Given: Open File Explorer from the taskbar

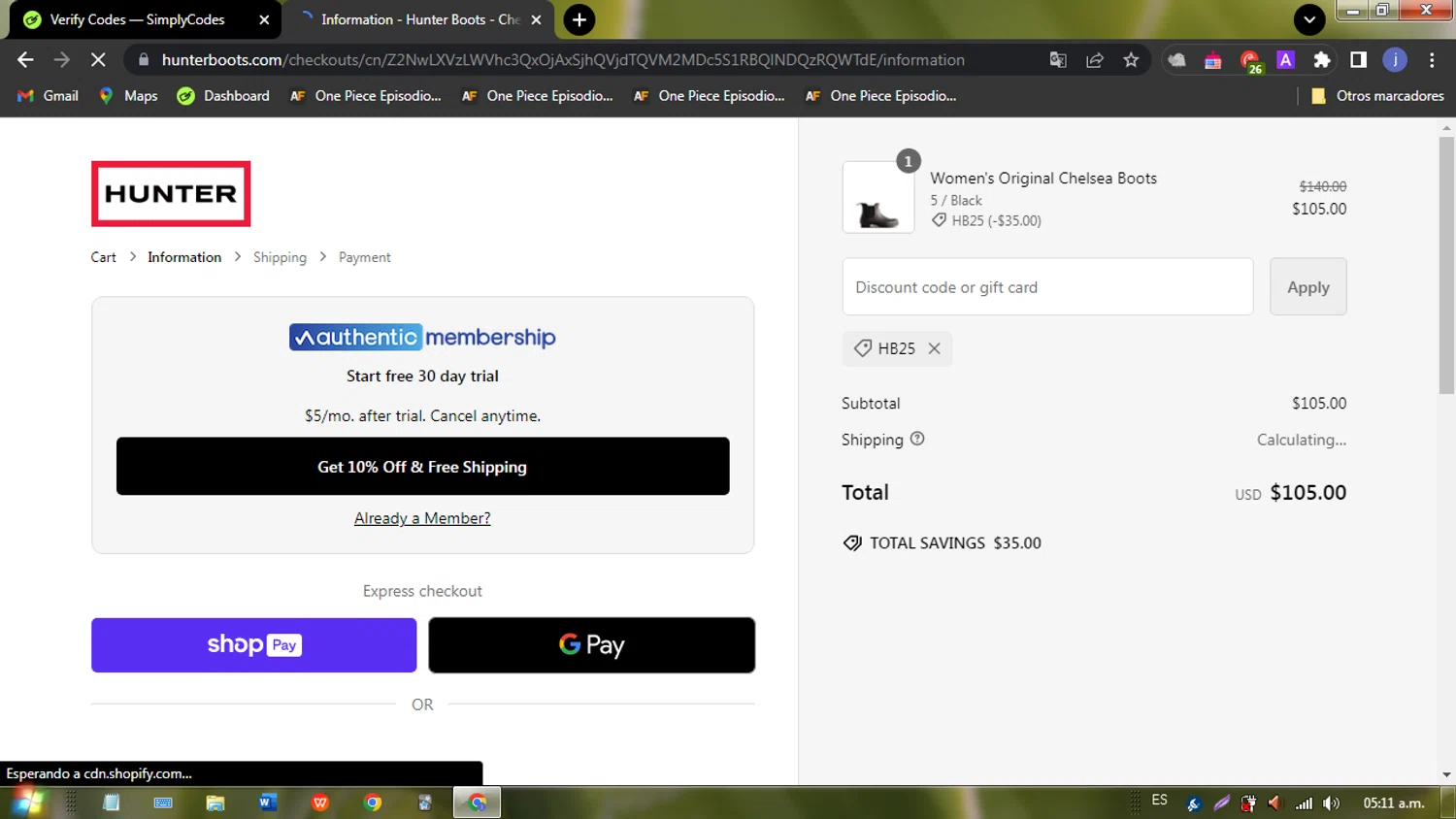Looking at the screenshot, I should click(215, 803).
